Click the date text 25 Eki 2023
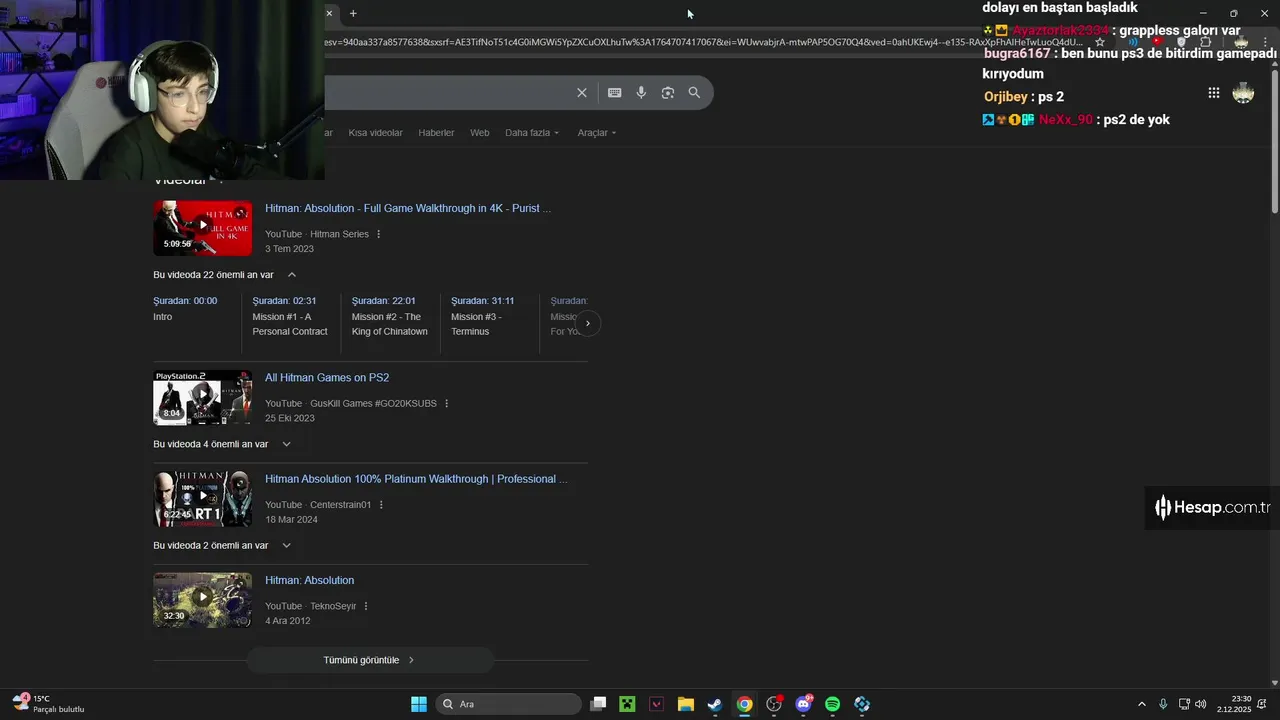 [290, 418]
